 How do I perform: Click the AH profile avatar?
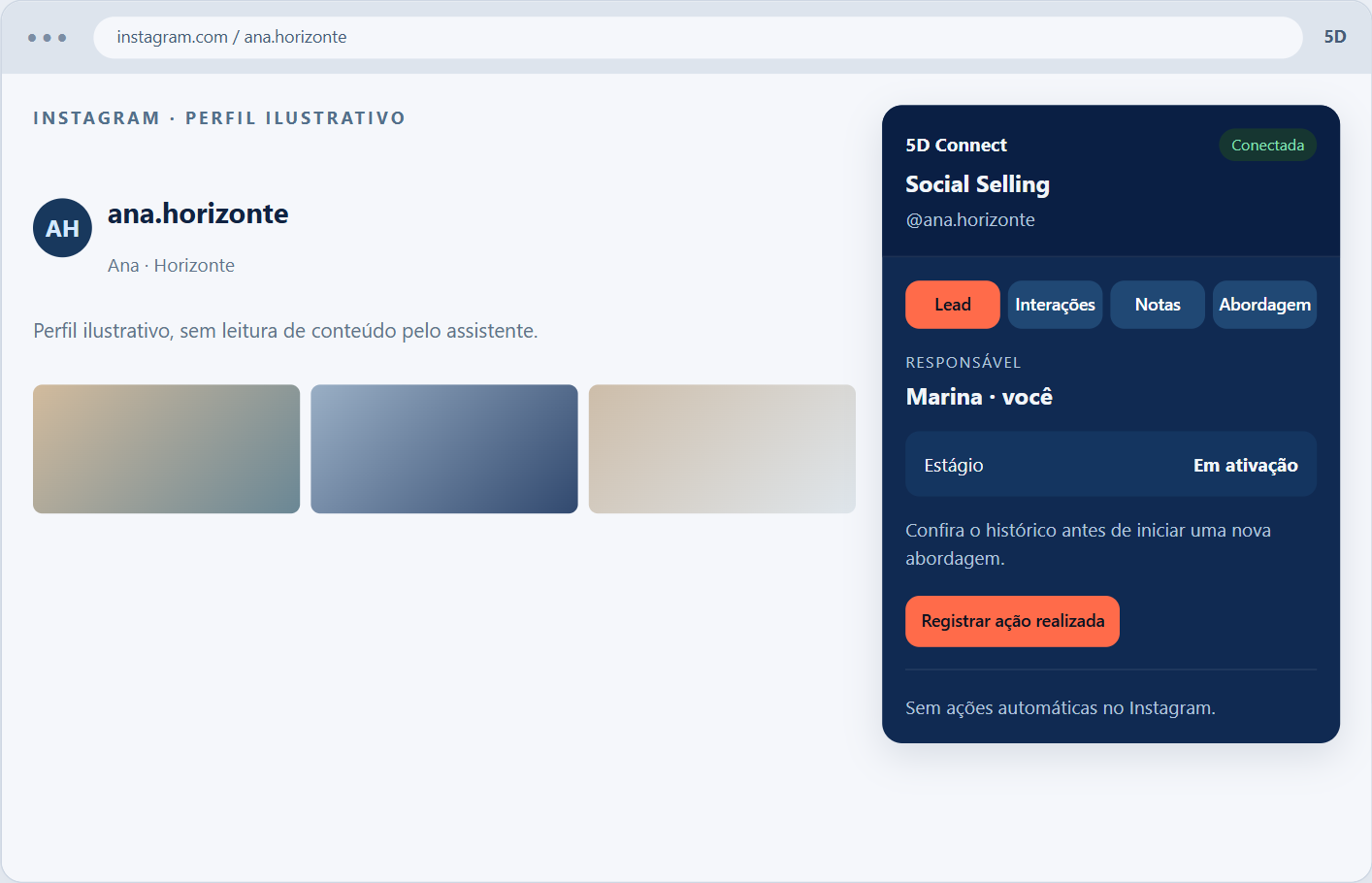click(62, 228)
